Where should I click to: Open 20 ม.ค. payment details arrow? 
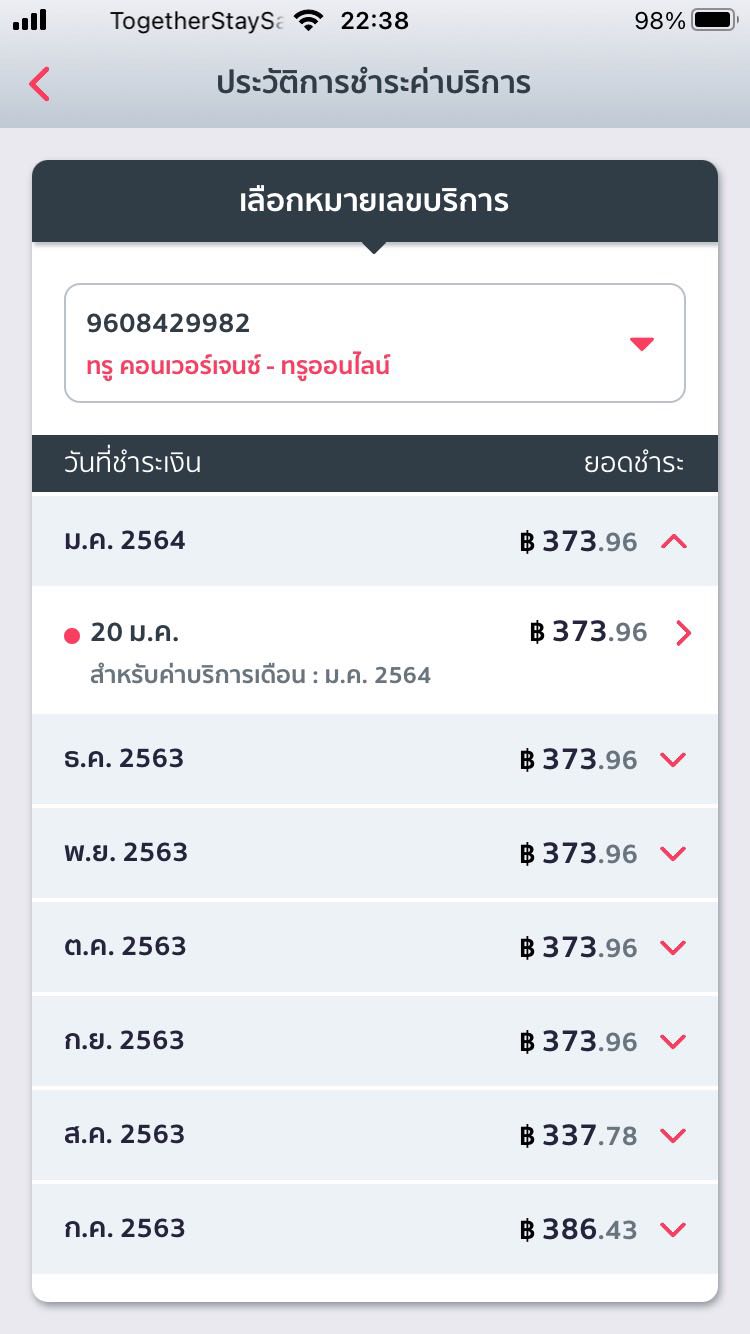[x=684, y=633]
